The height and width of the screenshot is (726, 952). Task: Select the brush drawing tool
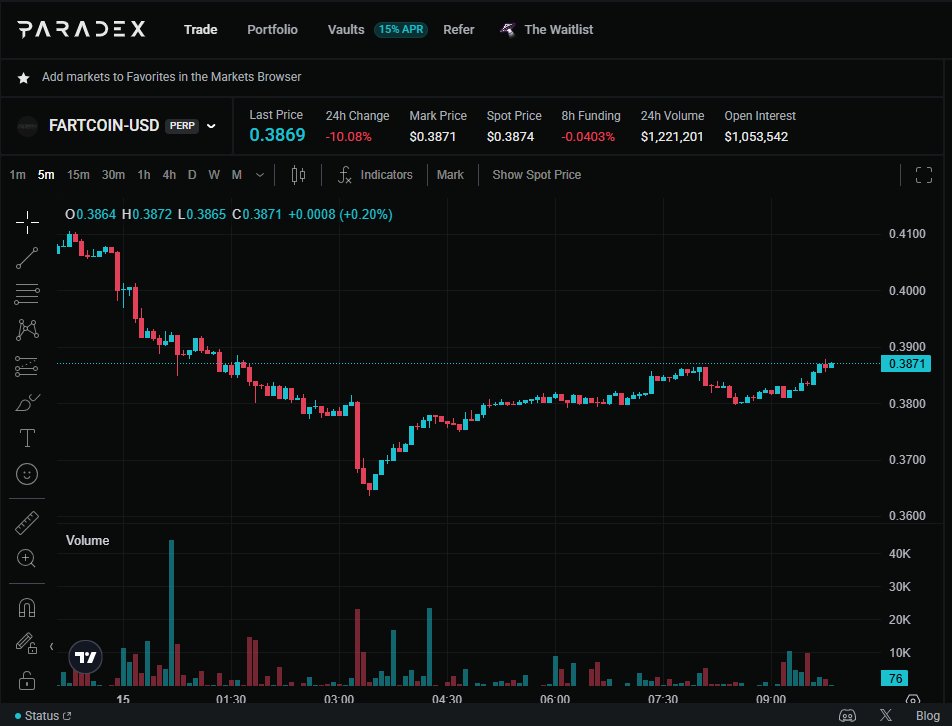(27, 402)
